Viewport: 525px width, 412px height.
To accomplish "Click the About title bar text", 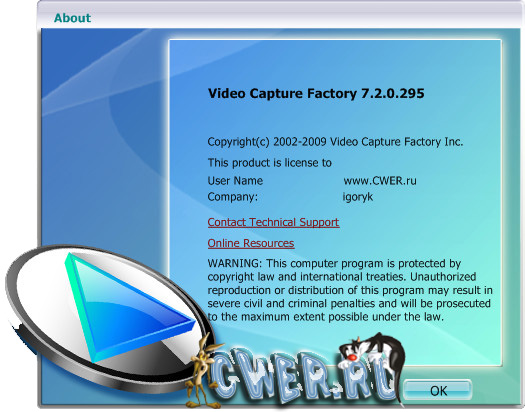I will pyautogui.click(x=72, y=18).
